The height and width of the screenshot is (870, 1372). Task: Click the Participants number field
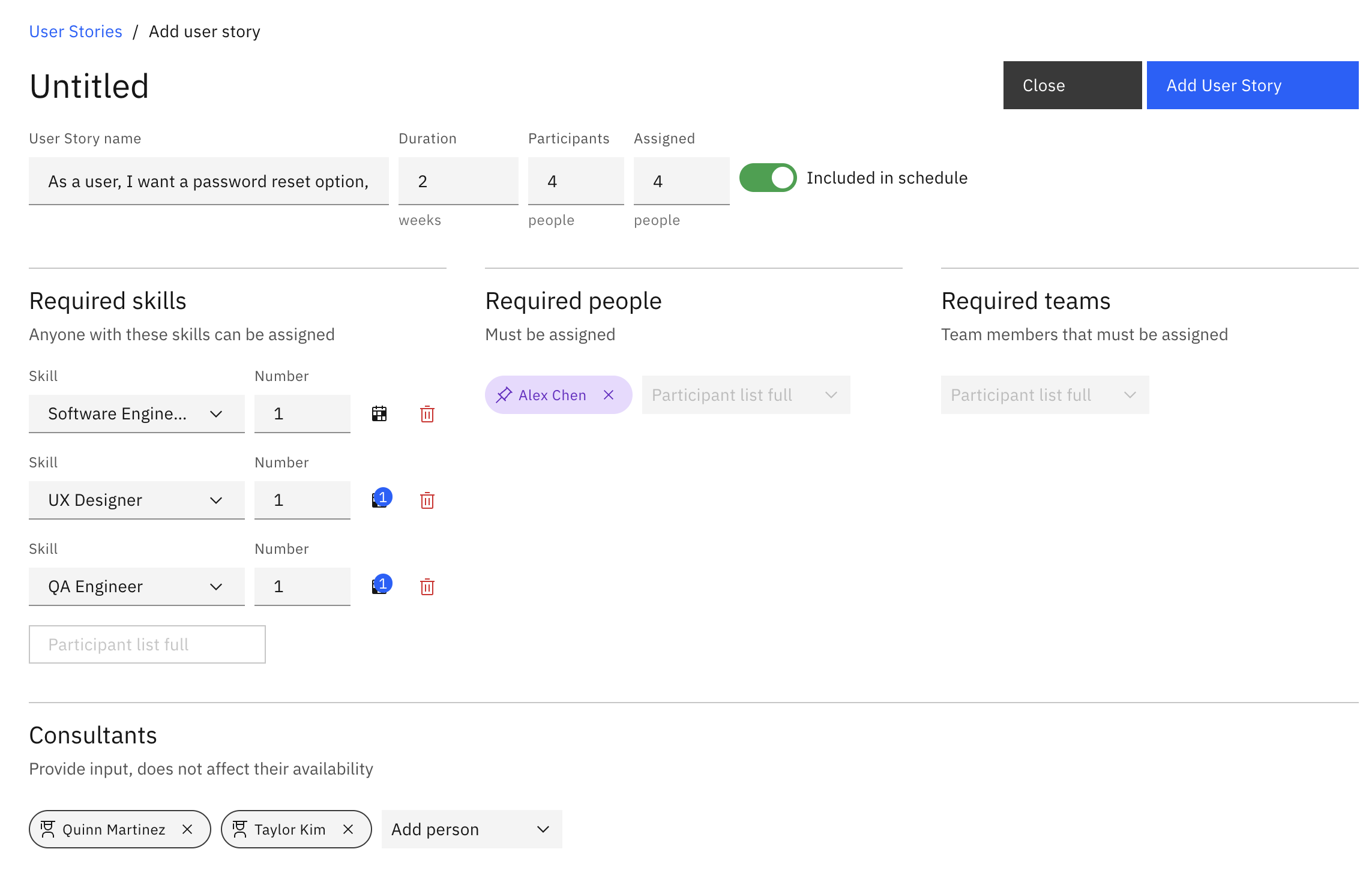point(576,181)
